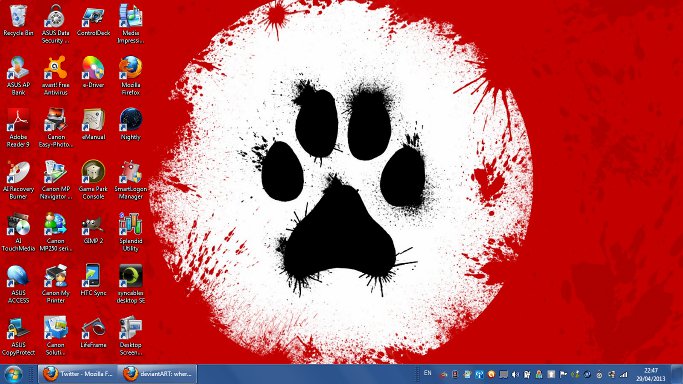Select Canon Easy-Photo shortcut
Image resolution: width=683 pixels, height=384 pixels.
pyautogui.click(x=56, y=128)
